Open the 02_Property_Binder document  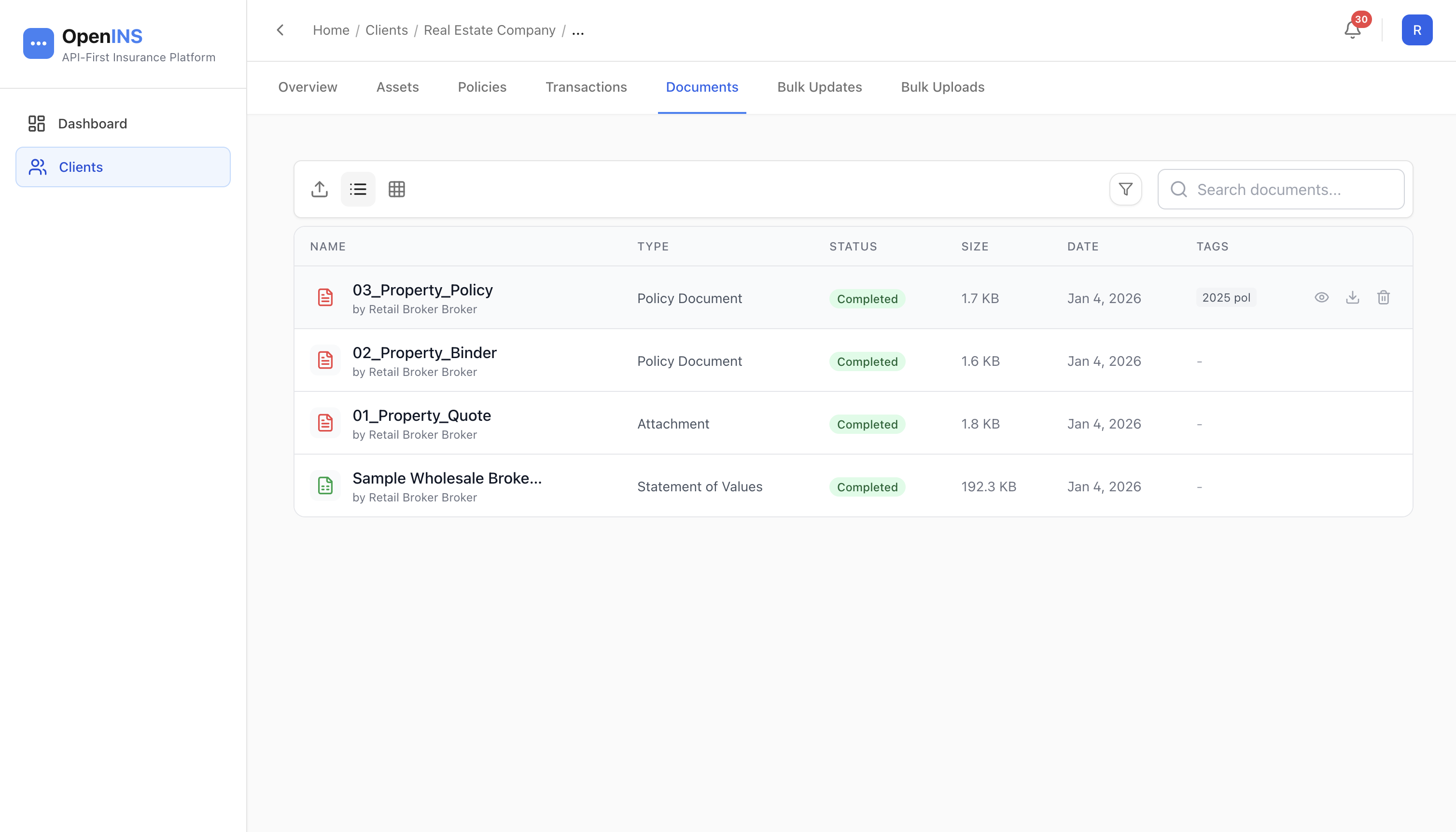pyautogui.click(x=424, y=353)
